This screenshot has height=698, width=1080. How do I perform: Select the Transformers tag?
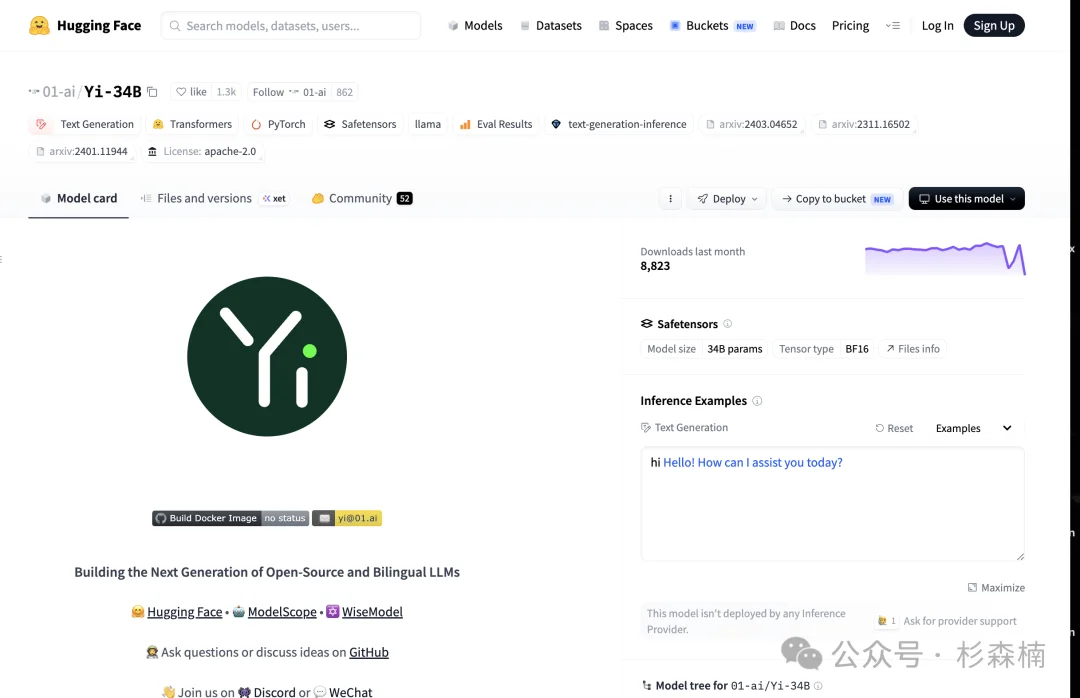[x=191, y=124]
